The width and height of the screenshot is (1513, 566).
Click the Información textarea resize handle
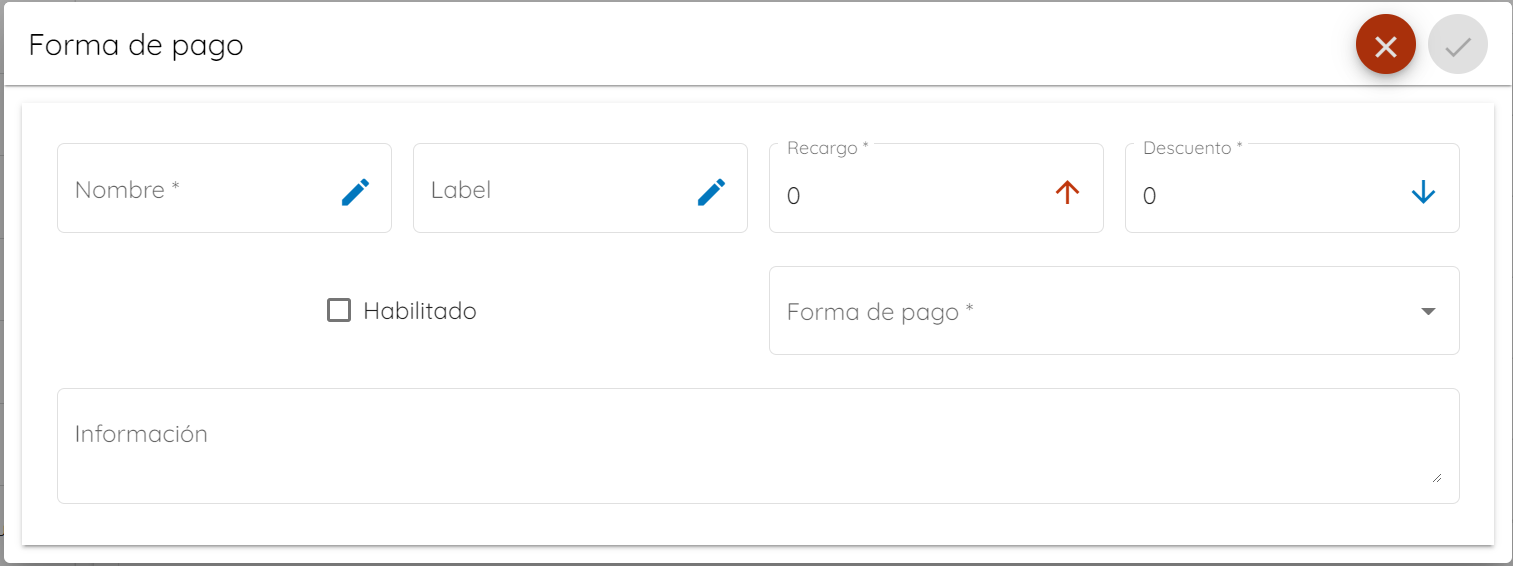pos(1436,477)
